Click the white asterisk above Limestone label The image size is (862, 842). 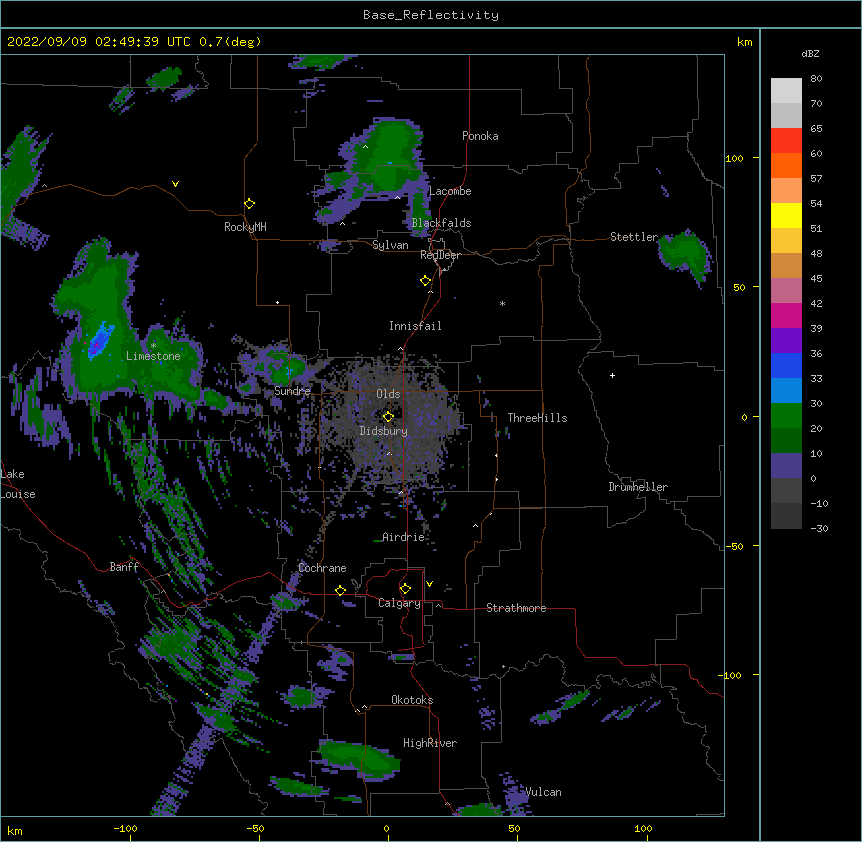[x=153, y=346]
